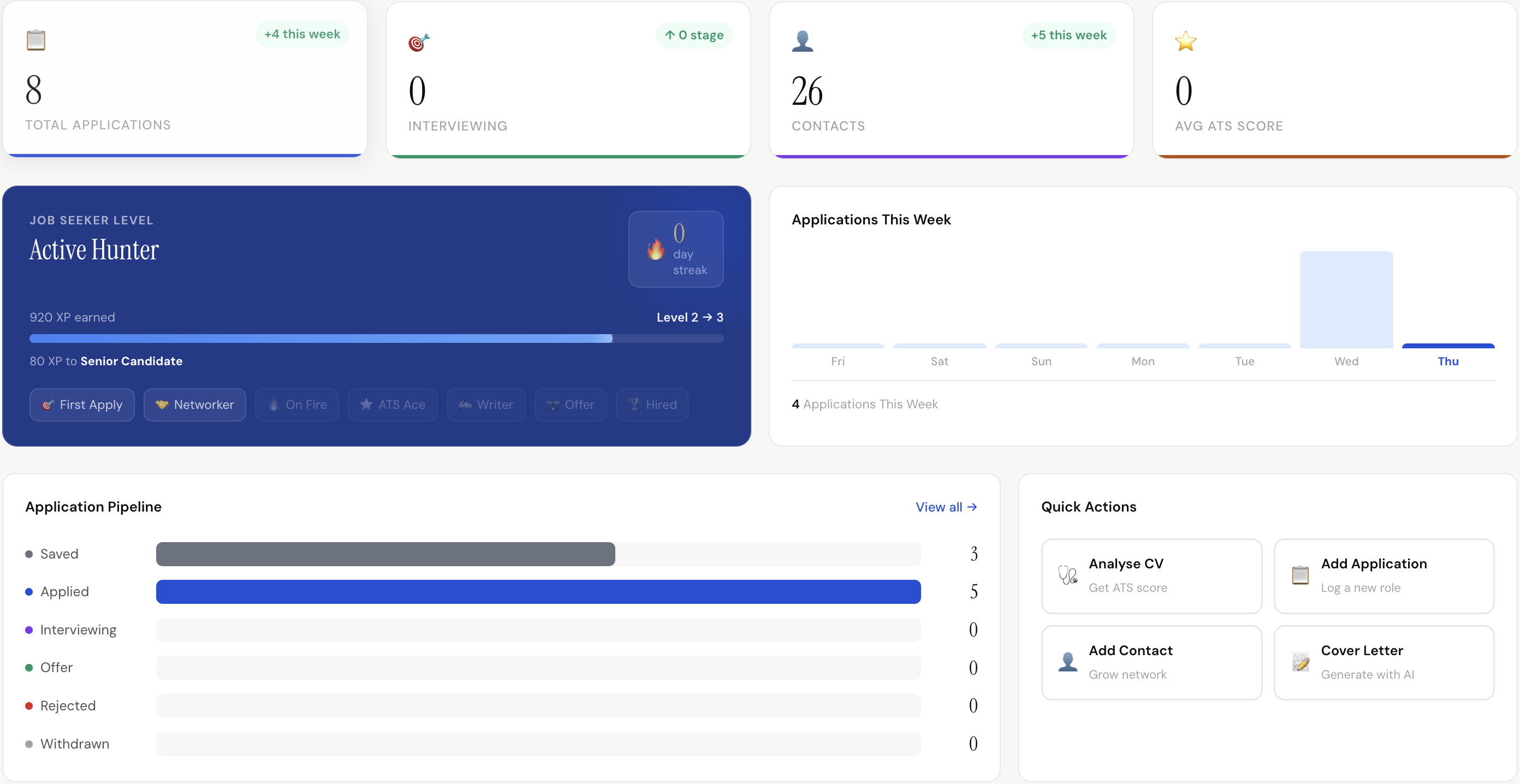Click the Mon bar in weekly chart
Viewport: 1520px width, 784px height.
coord(1142,346)
